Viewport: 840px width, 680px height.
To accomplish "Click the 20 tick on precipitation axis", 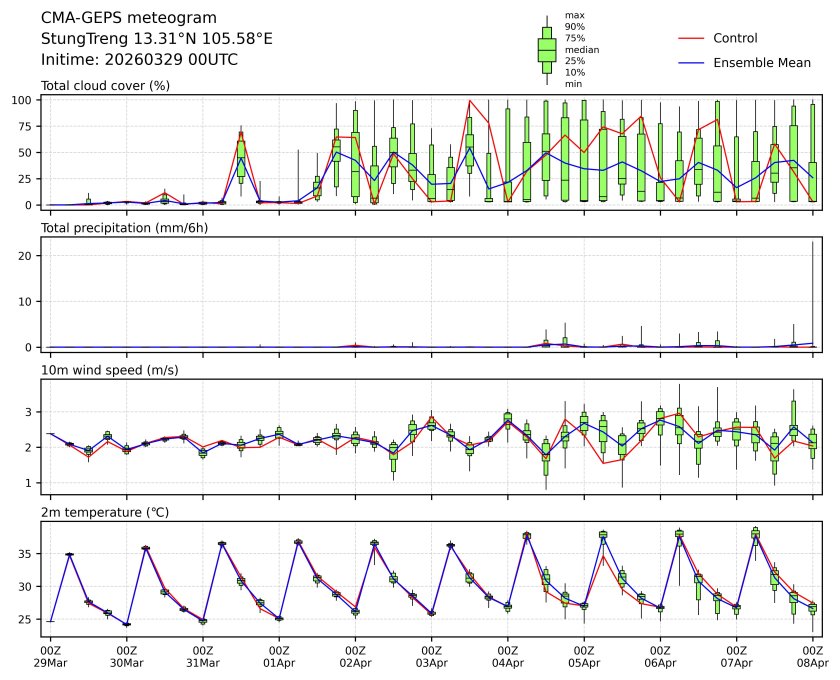I will coord(29,256).
